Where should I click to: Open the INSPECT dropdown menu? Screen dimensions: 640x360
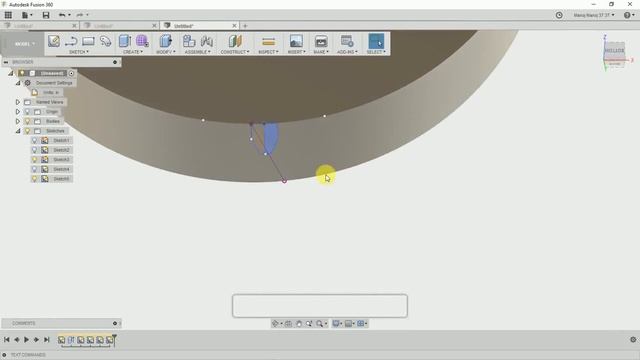pyautogui.click(x=268, y=52)
